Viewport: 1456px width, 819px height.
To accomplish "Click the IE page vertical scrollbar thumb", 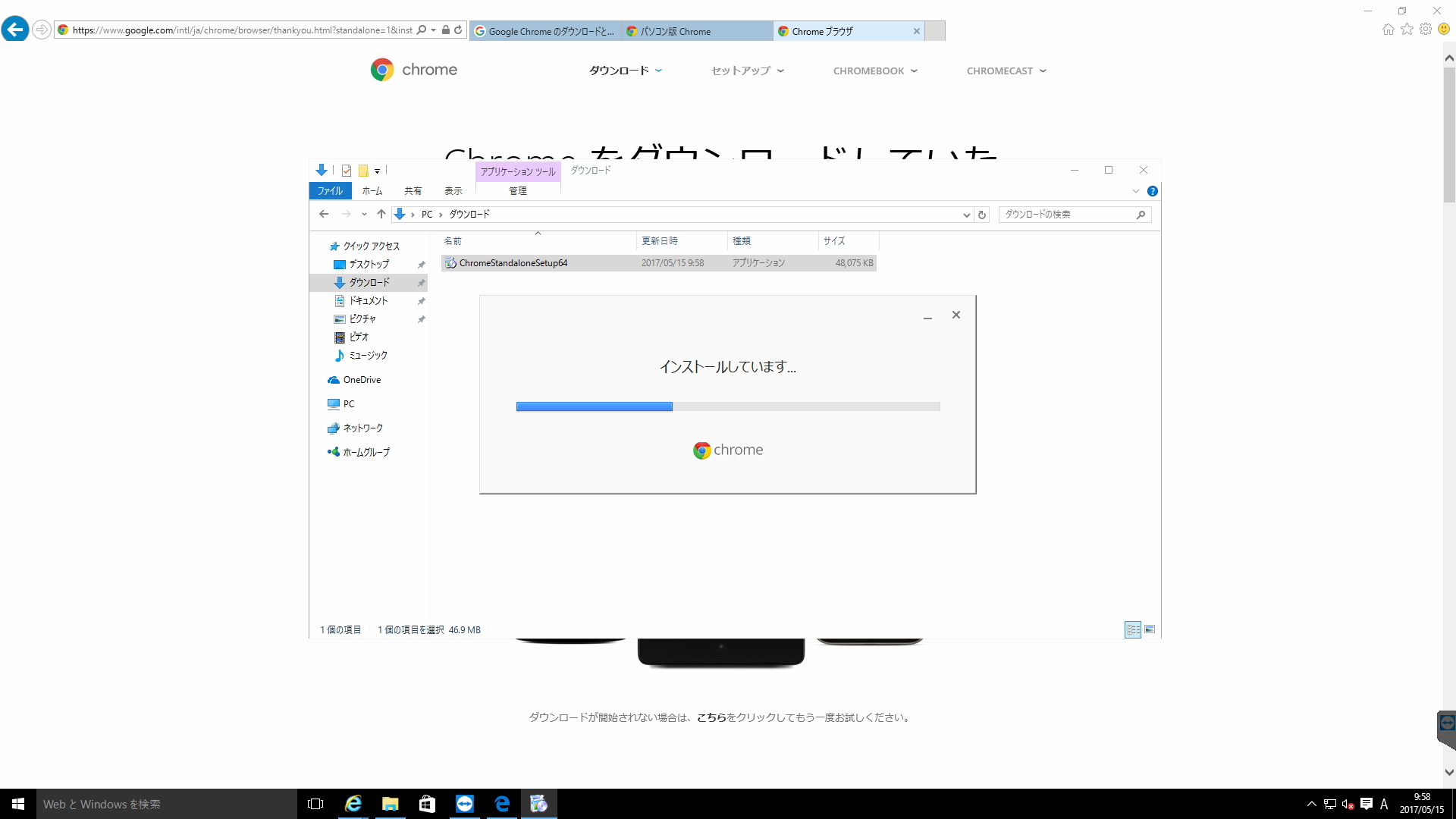I will [x=1449, y=135].
